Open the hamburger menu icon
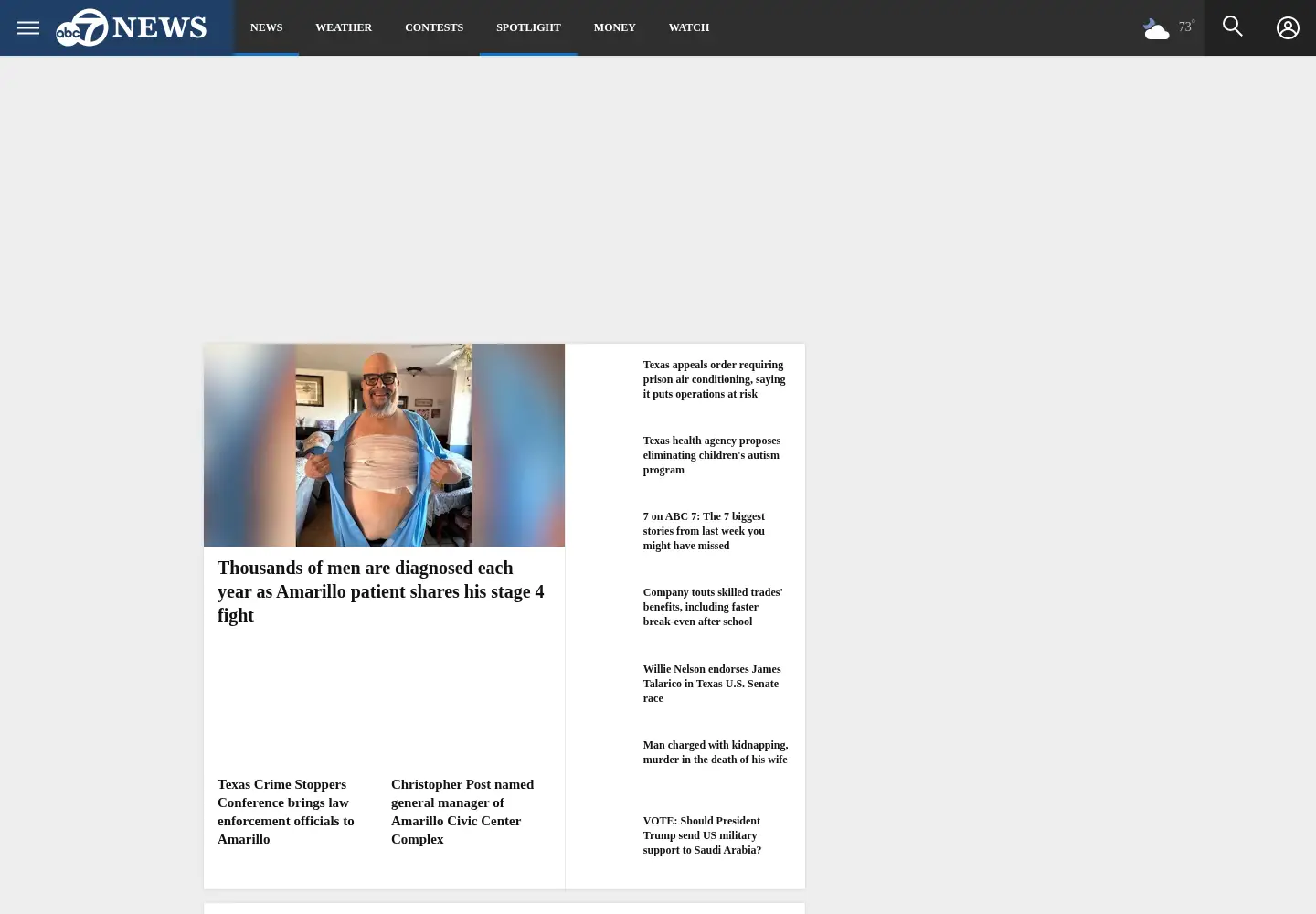Image resolution: width=1316 pixels, height=914 pixels. (x=28, y=27)
